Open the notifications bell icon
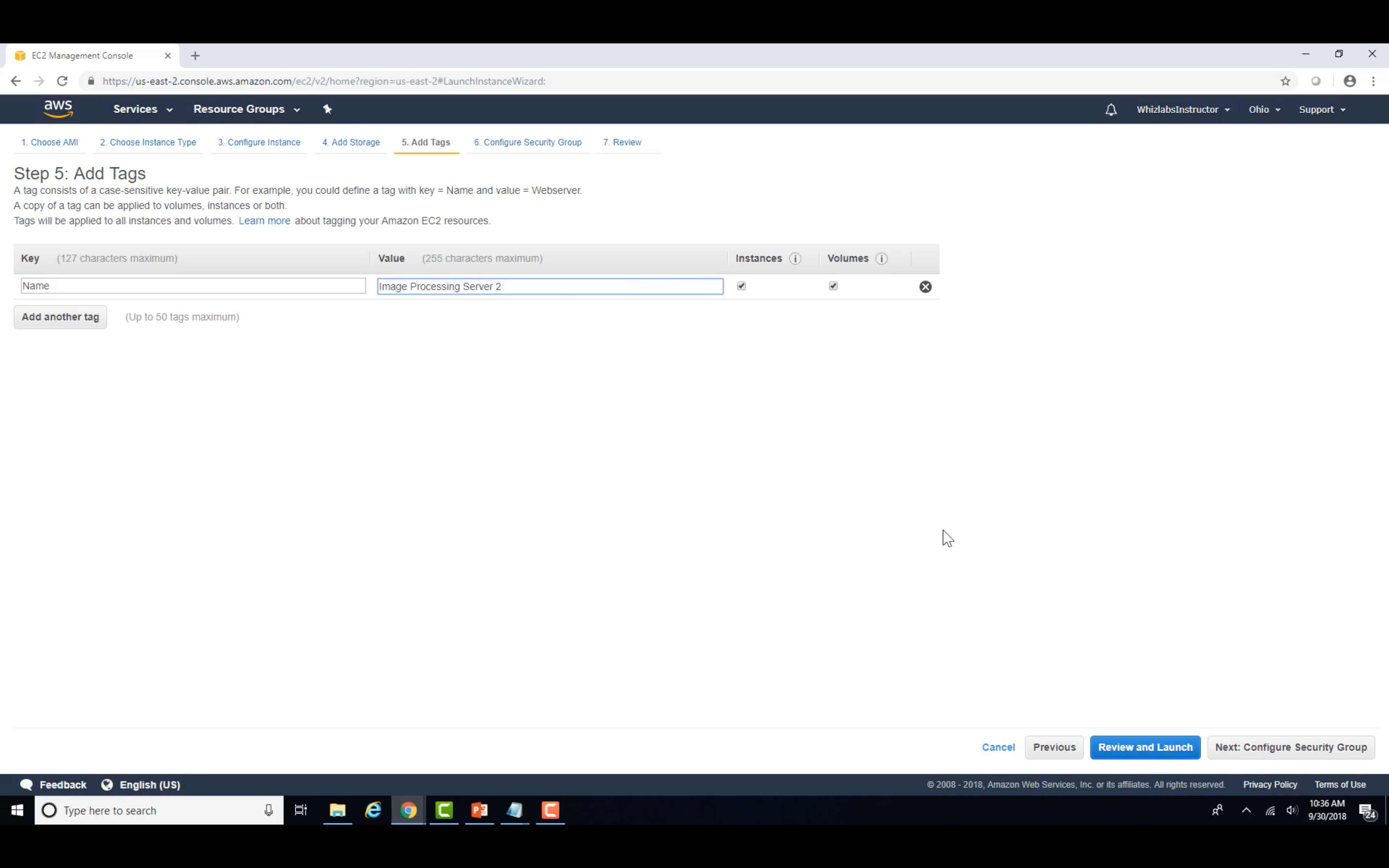The width and height of the screenshot is (1389, 868). (1111, 110)
